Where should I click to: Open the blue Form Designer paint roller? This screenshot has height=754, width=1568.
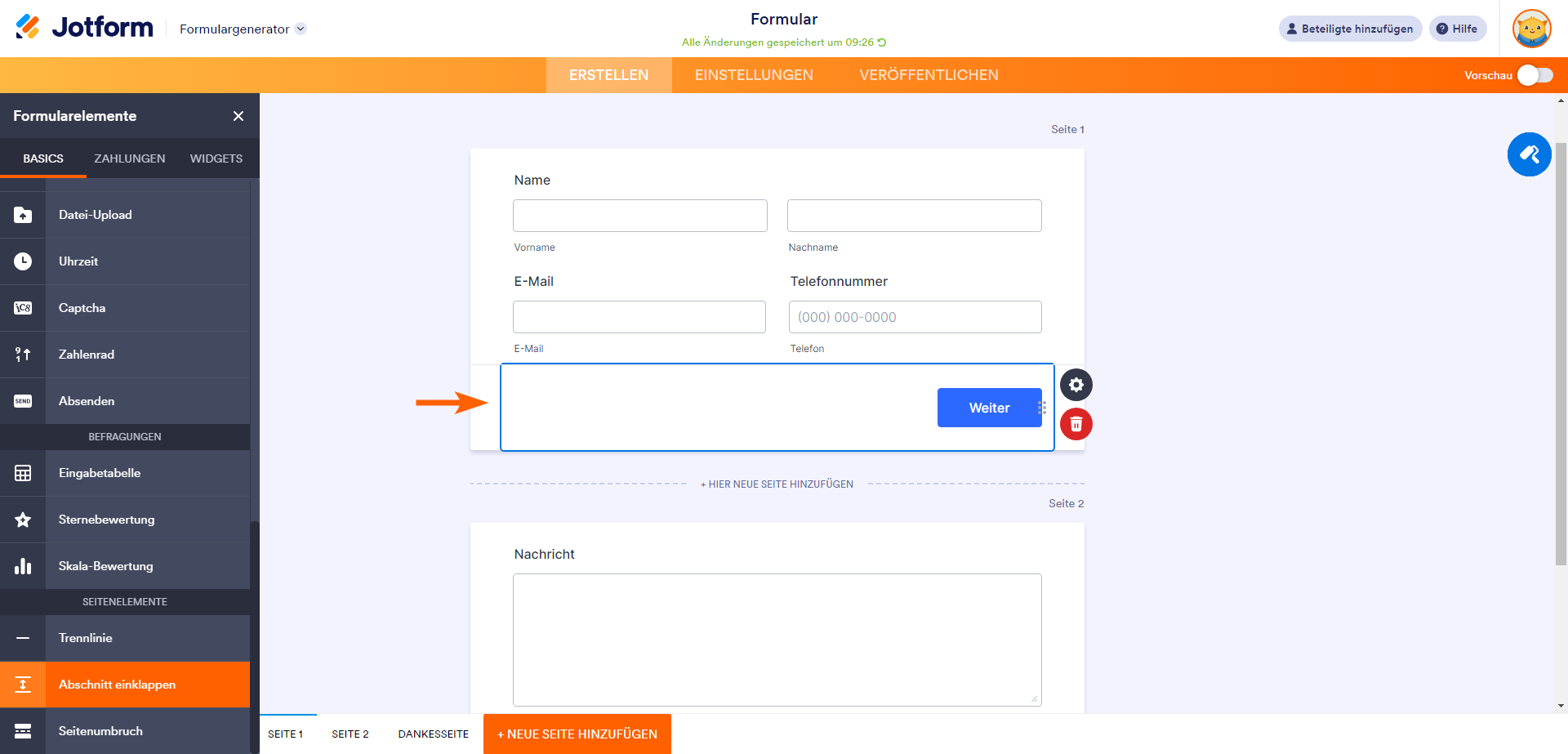pos(1529,154)
